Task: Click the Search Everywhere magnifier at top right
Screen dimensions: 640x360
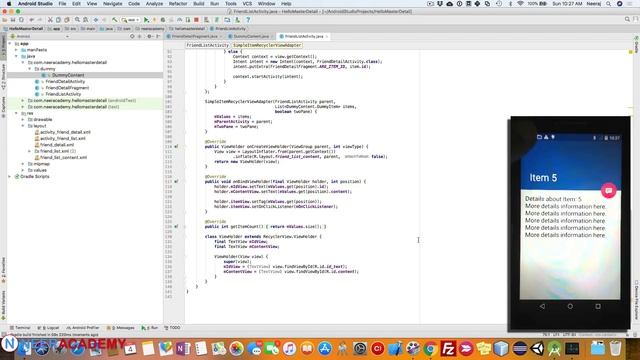Action: point(627,19)
